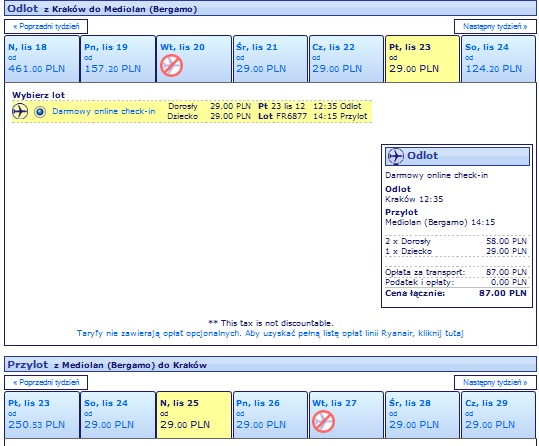Click the '** This tax is not discountable.' note
The width and height of the screenshot is (539, 446).
(x=271, y=323)
